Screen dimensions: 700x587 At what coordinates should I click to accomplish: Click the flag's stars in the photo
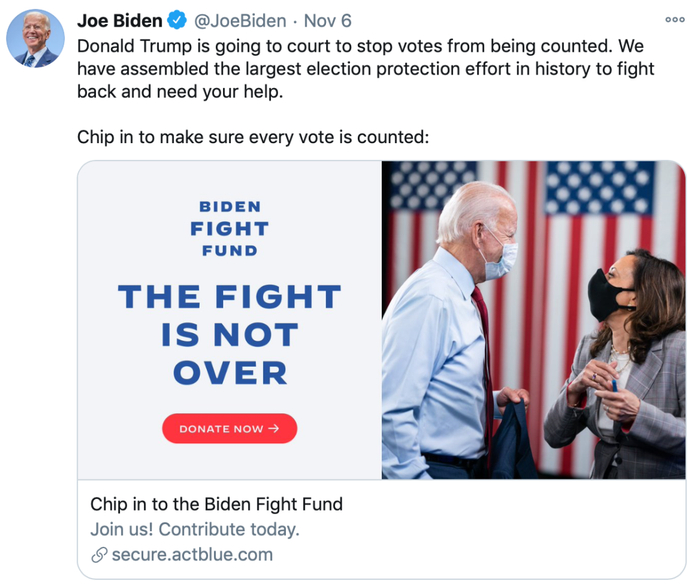pos(599,187)
